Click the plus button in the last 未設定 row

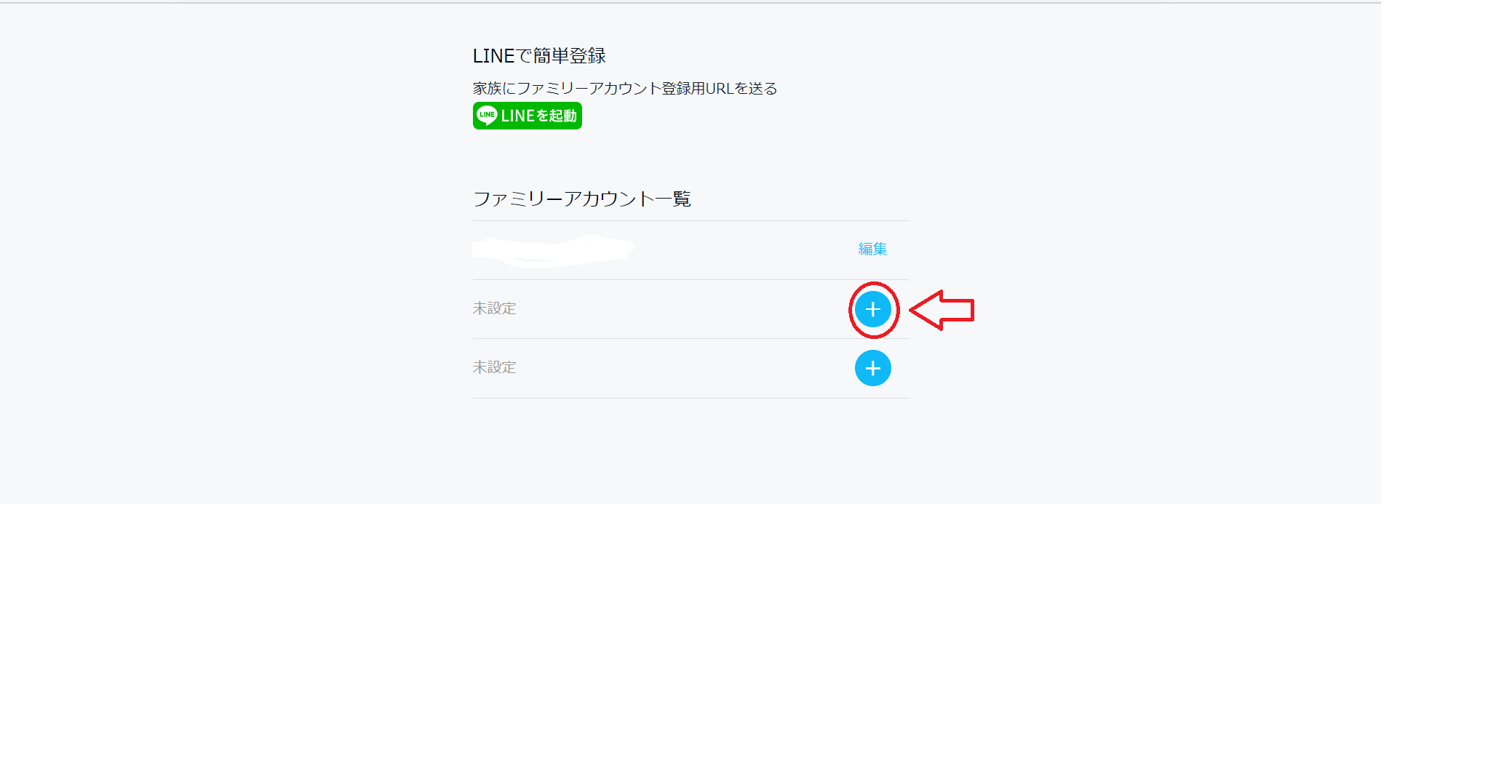tap(873, 368)
